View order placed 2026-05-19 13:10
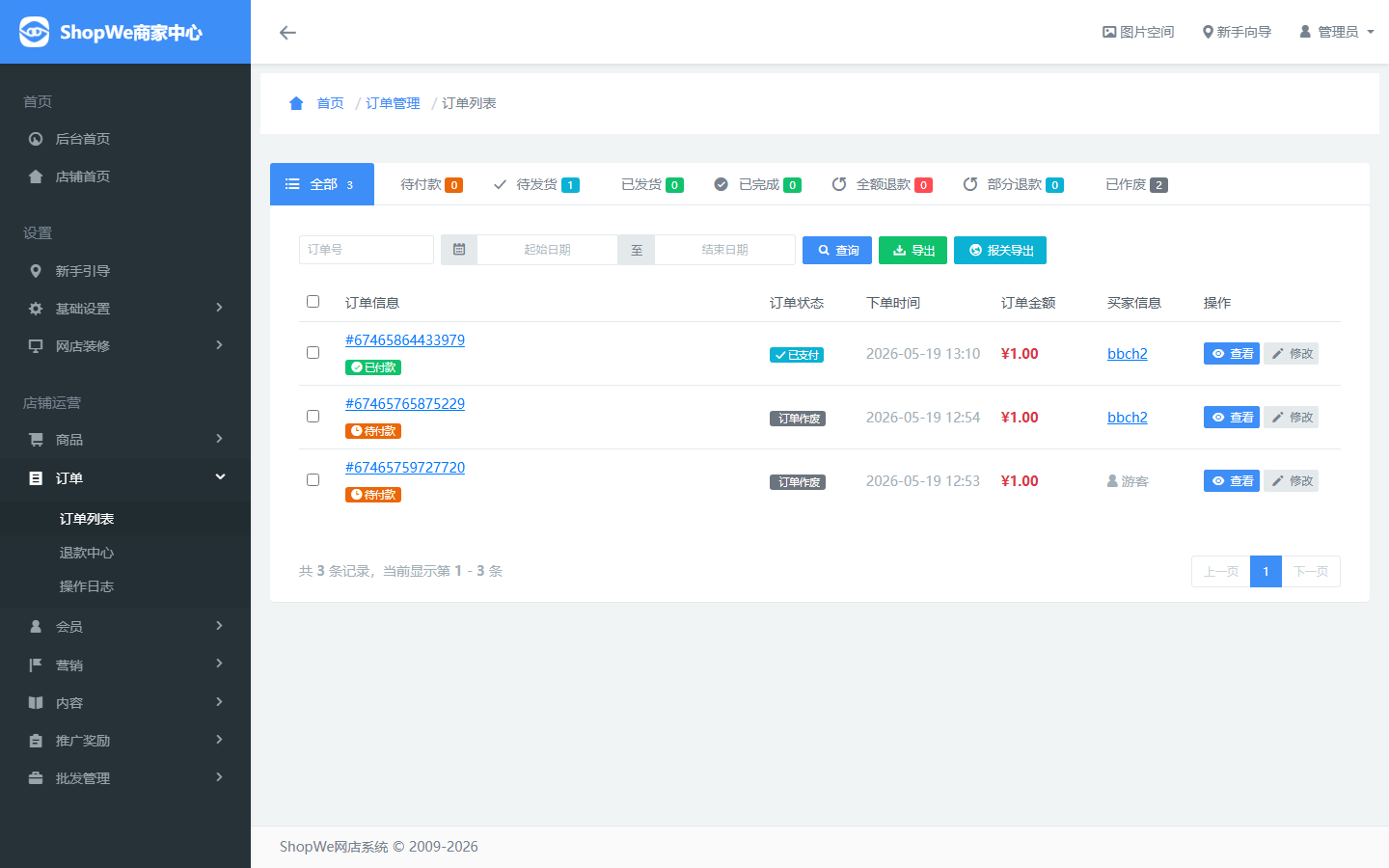The image size is (1389, 868). point(1232,354)
